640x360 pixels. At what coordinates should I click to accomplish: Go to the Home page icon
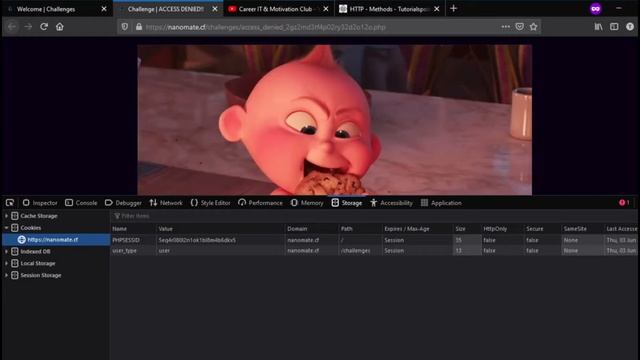(x=60, y=27)
